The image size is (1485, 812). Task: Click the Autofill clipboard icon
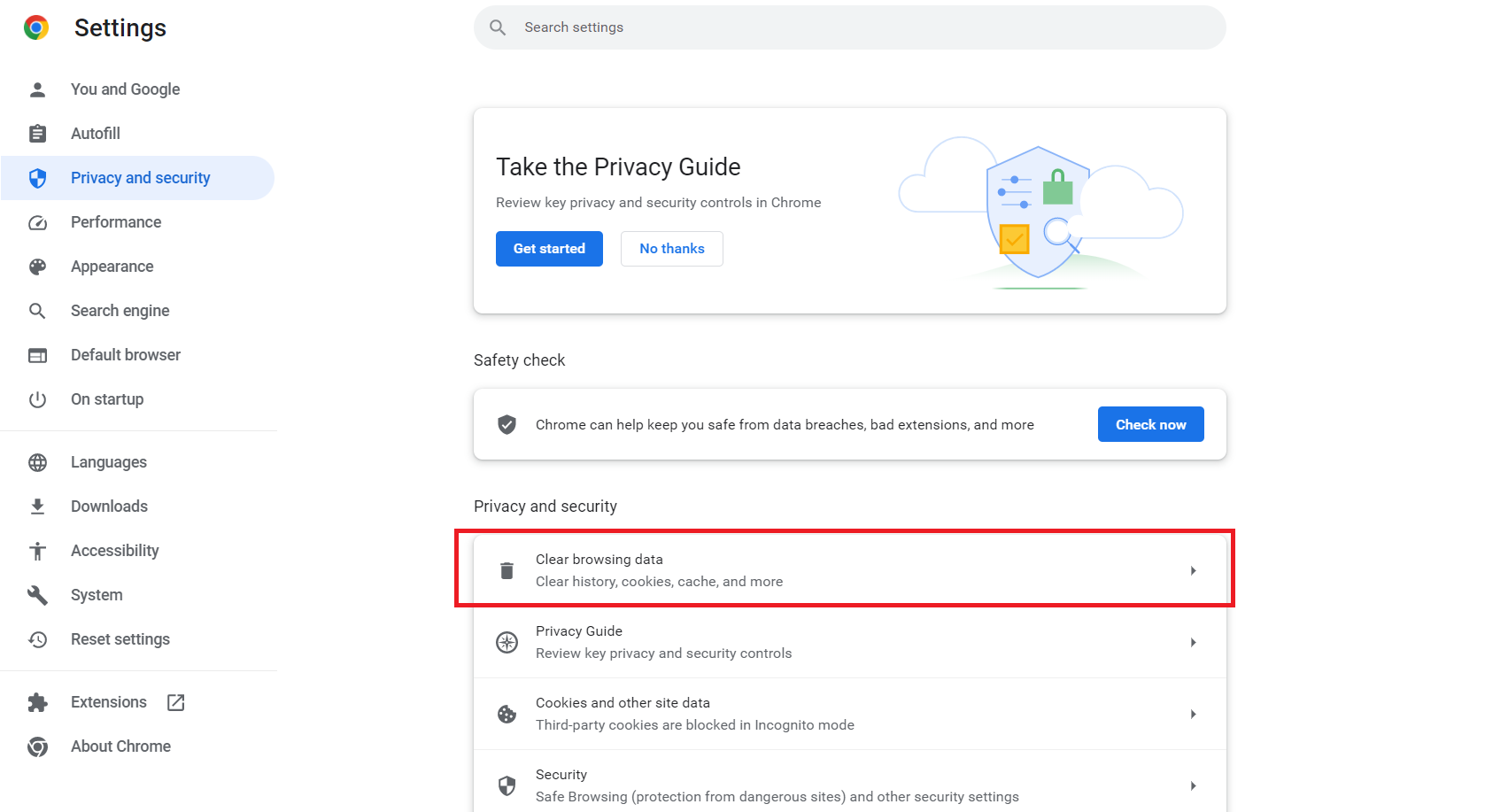(x=37, y=134)
